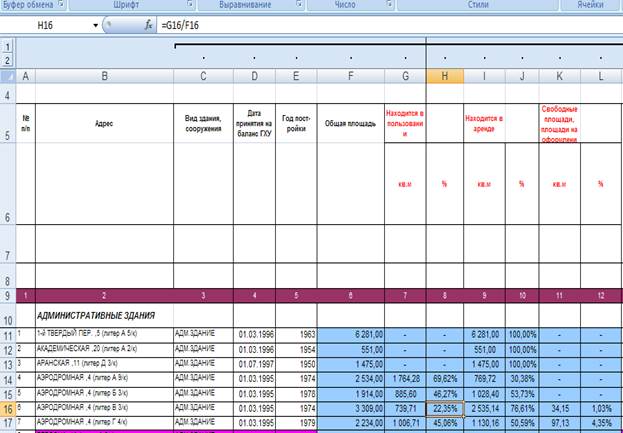Select the Адрес header cell
623x433 pixels.
104,124
